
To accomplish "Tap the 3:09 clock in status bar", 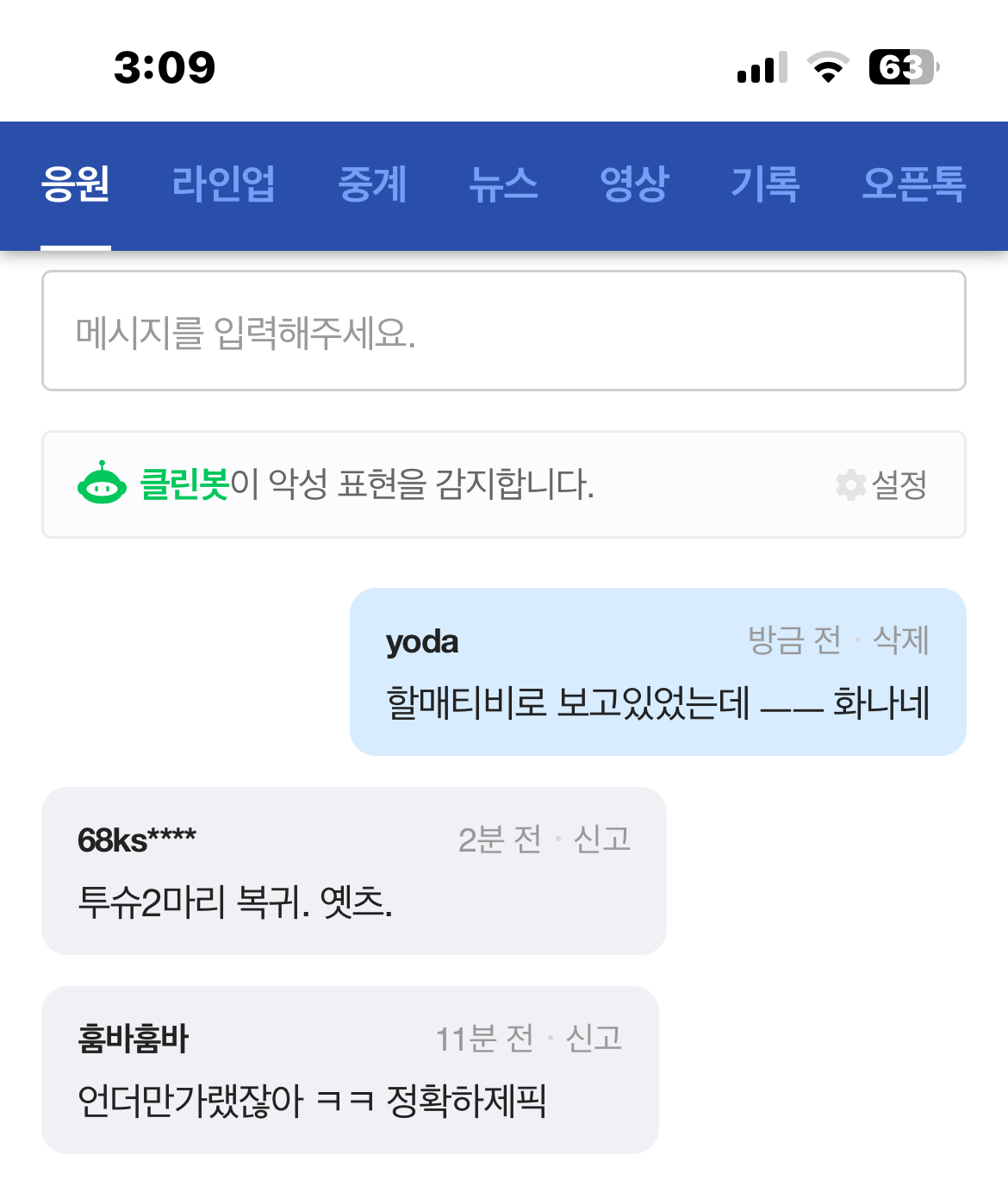I will 165,67.
